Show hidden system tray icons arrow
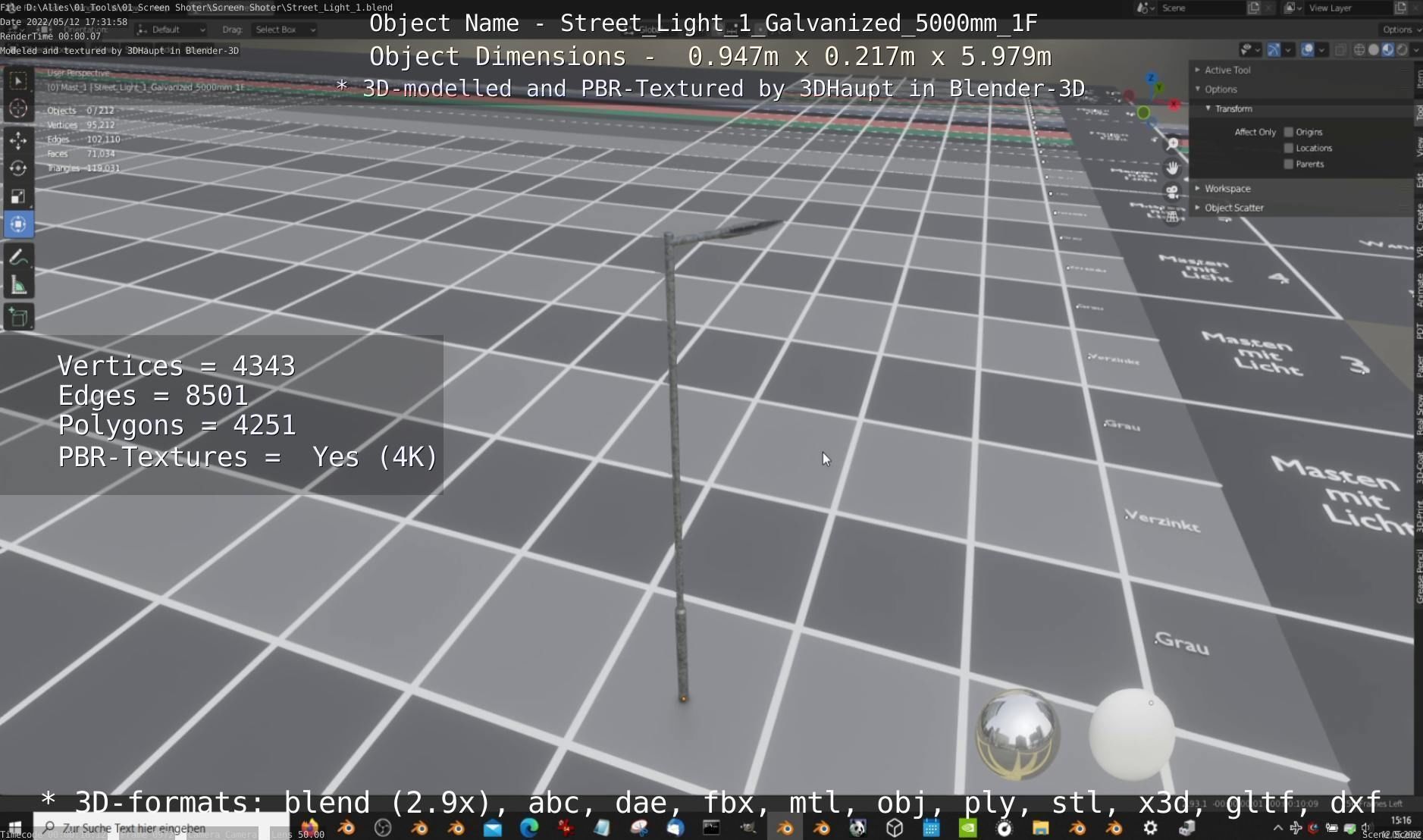Screen dimensions: 1423x840 [1277, 828]
